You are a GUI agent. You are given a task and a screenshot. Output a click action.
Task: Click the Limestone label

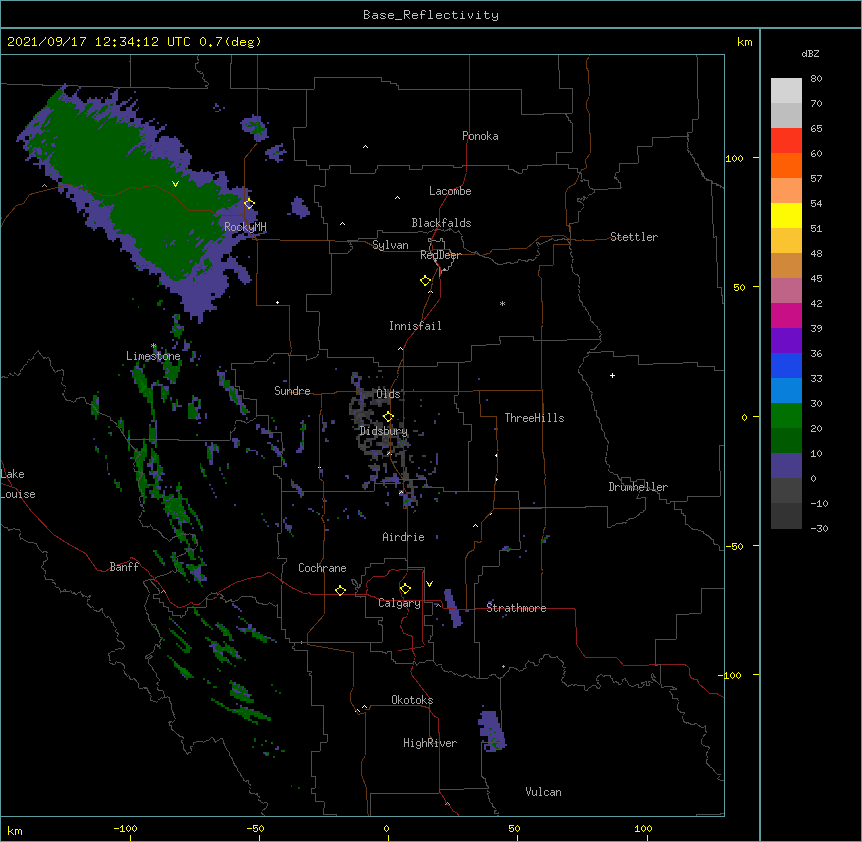click(153, 356)
